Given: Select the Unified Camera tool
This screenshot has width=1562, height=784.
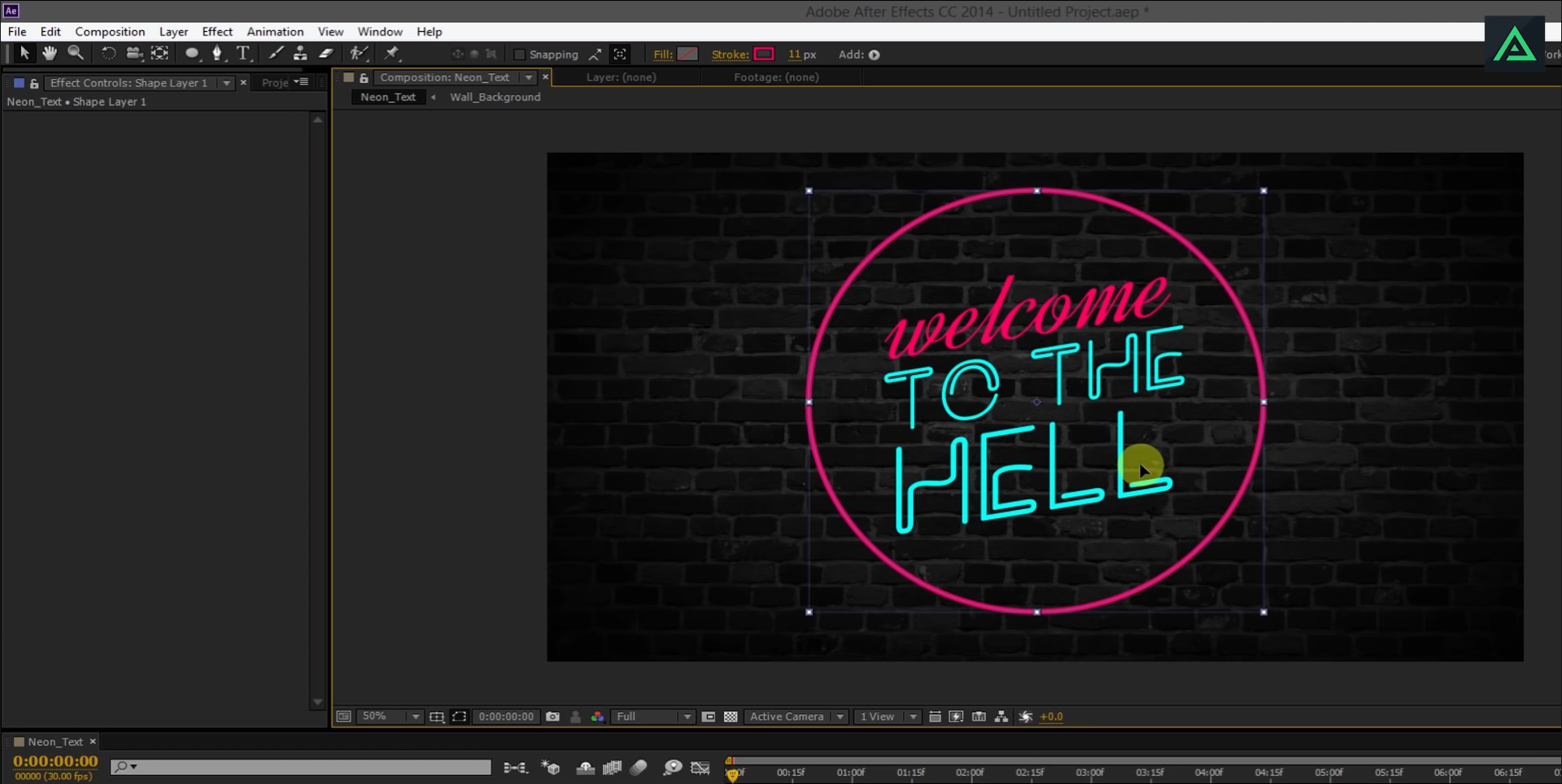Looking at the screenshot, I should pos(134,54).
